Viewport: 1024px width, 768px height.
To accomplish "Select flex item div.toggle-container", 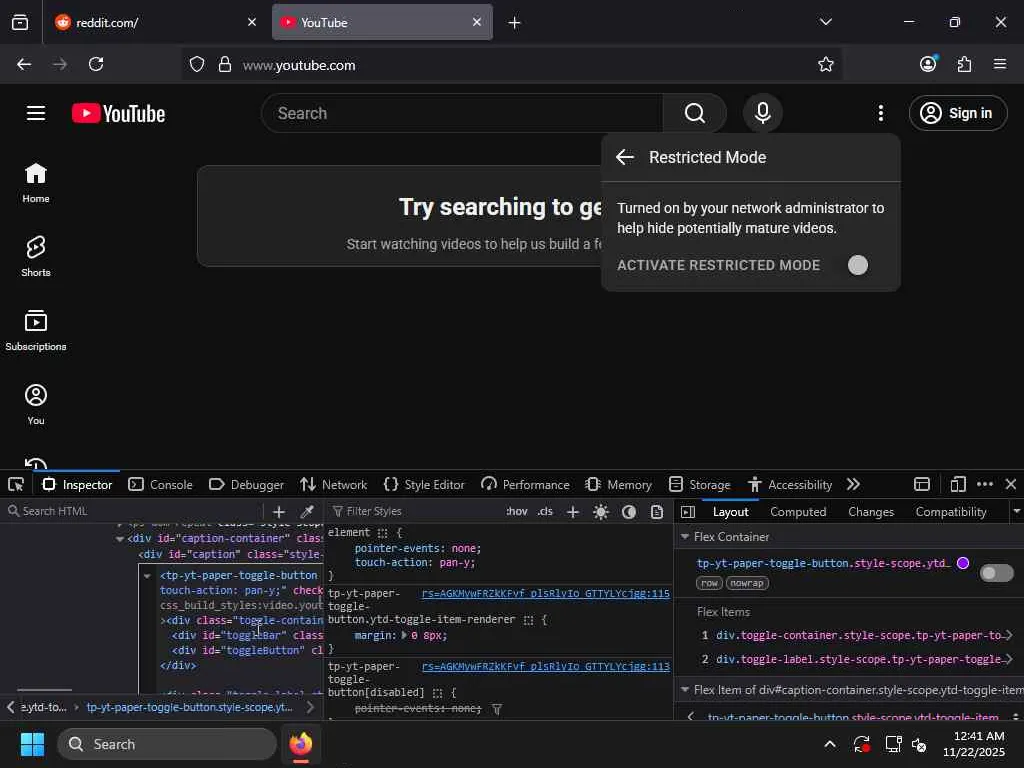I will [x=858, y=635].
